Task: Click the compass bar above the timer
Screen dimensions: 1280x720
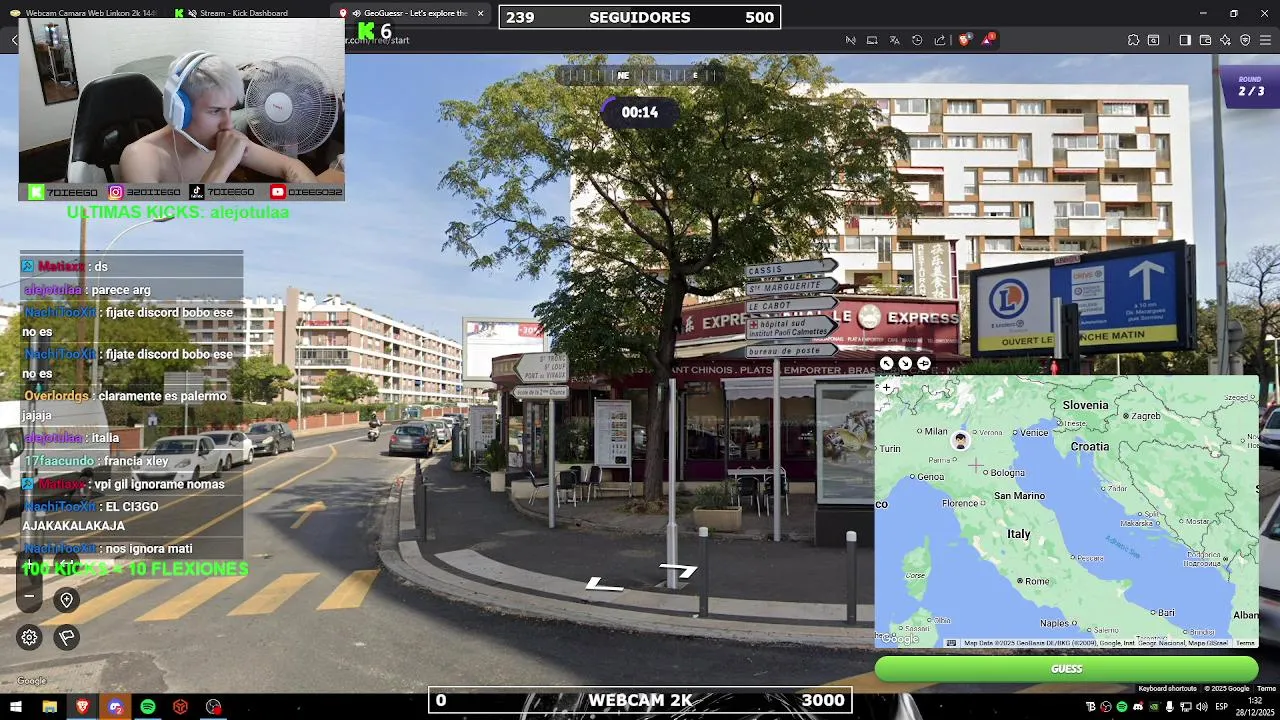Action: click(x=640, y=75)
